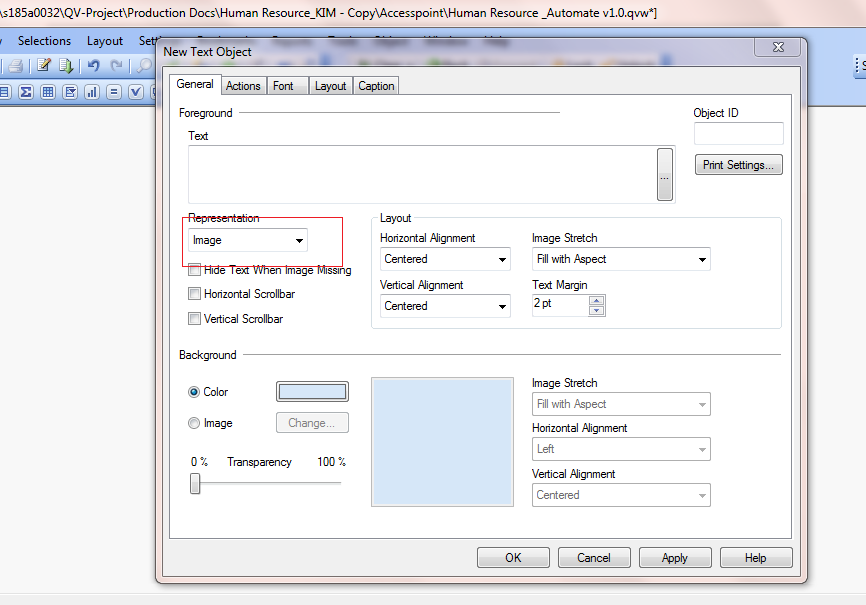The height and width of the screenshot is (605, 866).
Task: Increase Text Margin with up arrow
Action: coord(596,301)
